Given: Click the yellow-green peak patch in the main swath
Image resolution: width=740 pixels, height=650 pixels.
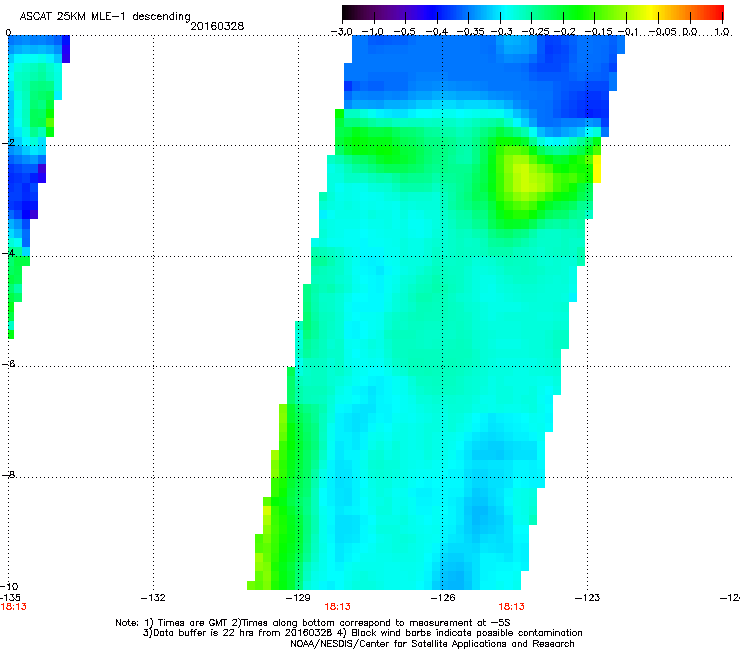Looking at the screenshot, I should pyautogui.click(x=529, y=179).
